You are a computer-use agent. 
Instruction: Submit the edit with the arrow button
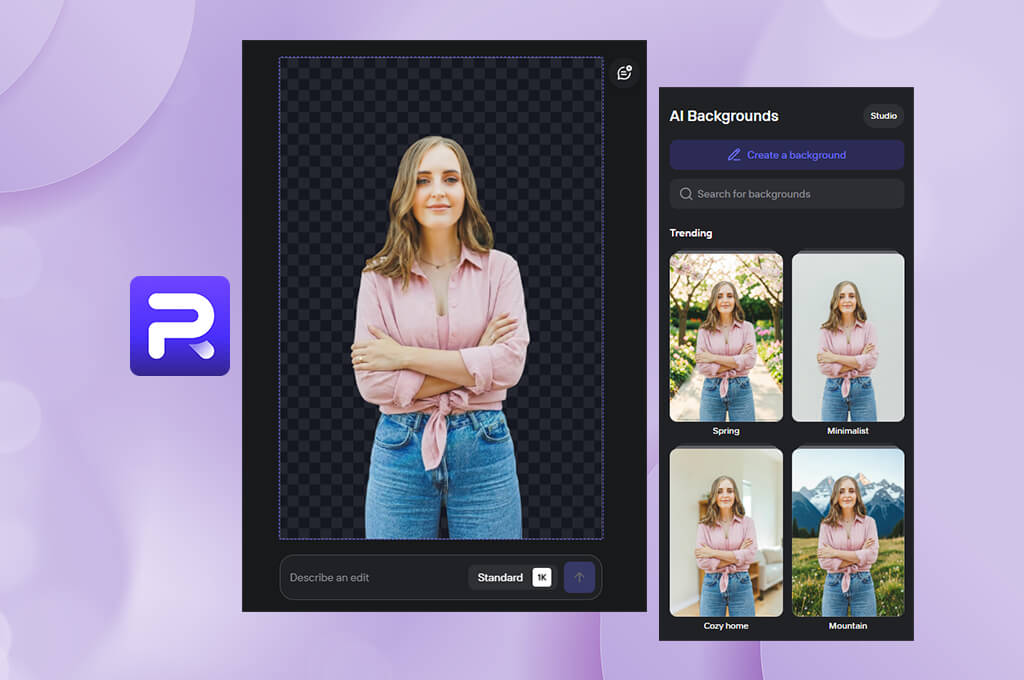tap(579, 577)
